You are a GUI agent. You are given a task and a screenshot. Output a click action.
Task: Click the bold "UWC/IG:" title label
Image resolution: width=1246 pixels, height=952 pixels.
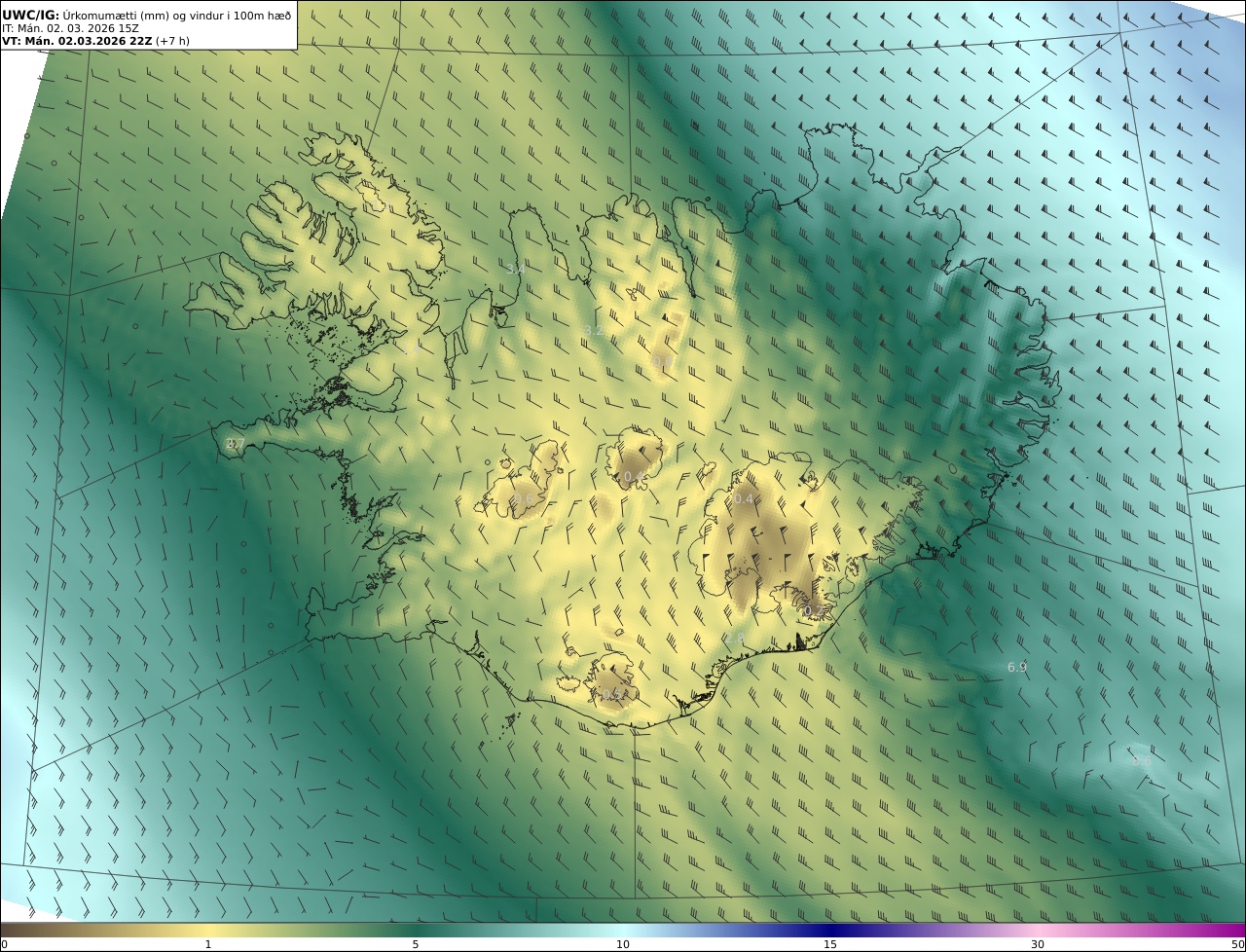click(x=31, y=15)
